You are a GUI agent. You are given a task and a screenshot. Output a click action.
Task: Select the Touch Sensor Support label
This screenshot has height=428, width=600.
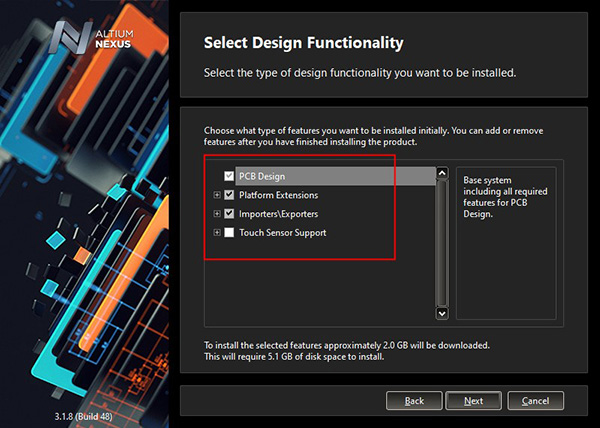point(282,233)
